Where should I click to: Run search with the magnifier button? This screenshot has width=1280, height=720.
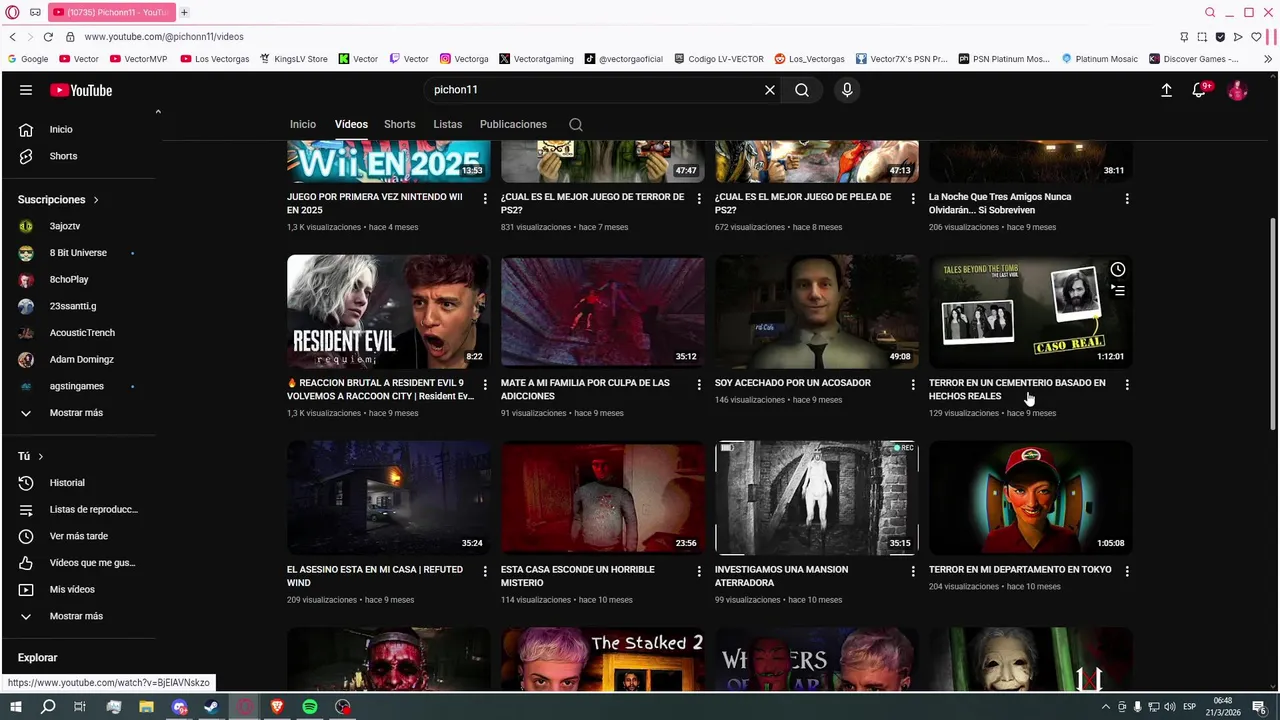click(802, 90)
